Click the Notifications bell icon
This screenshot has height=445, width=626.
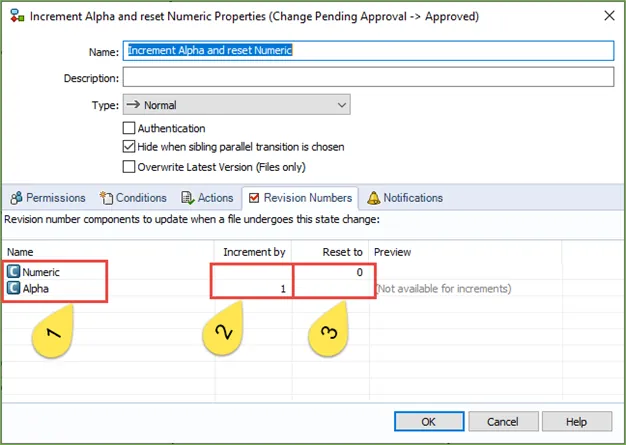pos(373,198)
